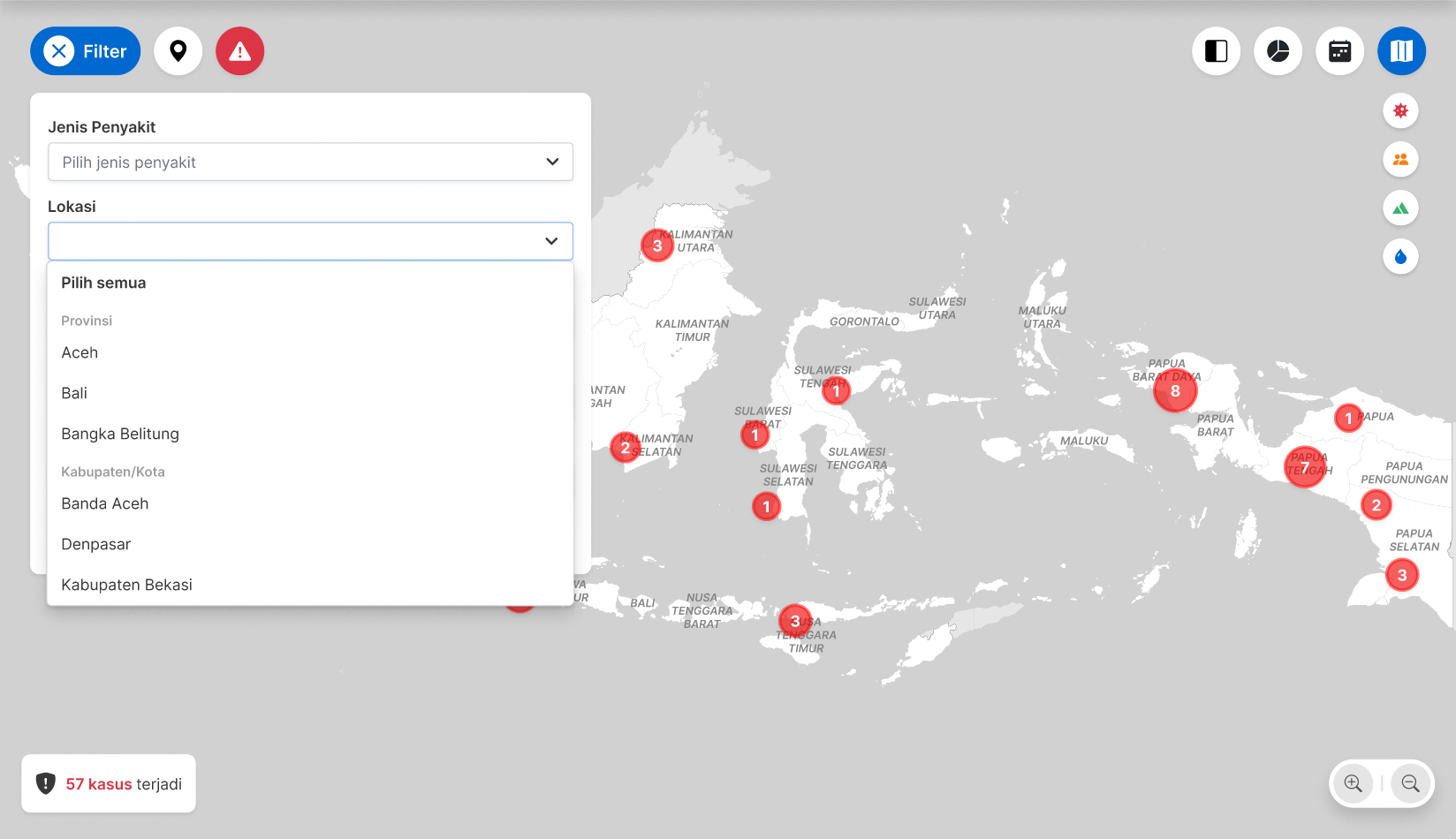Viewport: 1456px width, 839px height.
Task: Collapse the Lokasi dropdown chevron
Action: (551, 241)
